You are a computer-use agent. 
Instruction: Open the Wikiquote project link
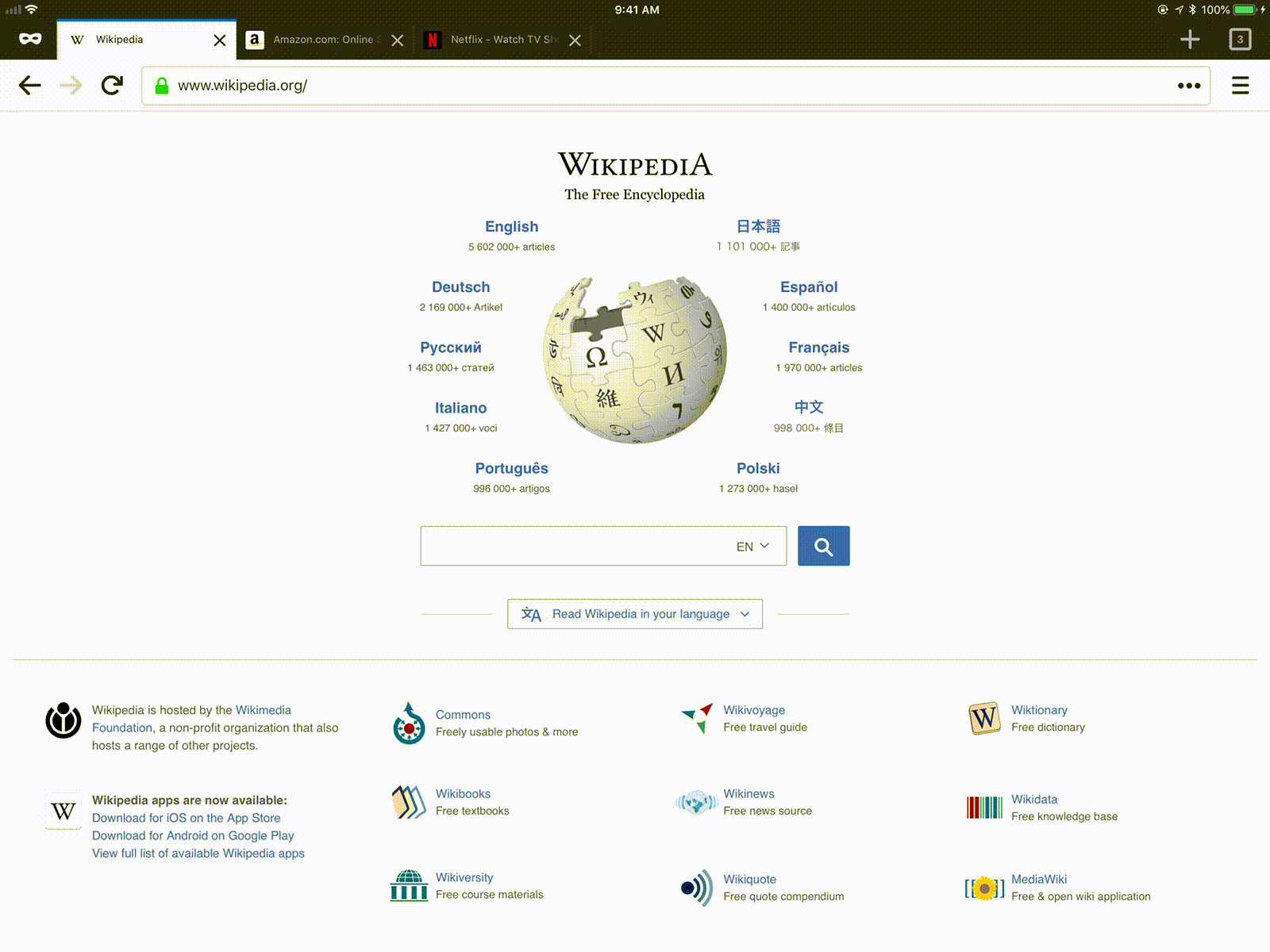(x=750, y=879)
